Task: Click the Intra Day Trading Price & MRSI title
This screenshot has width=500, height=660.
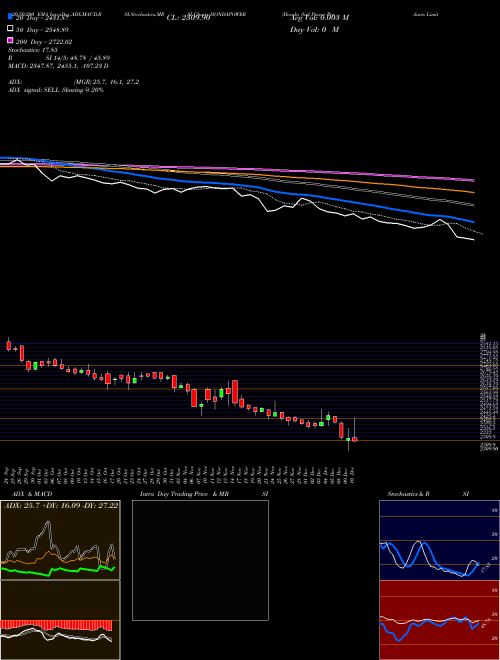Action: pos(204,494)
